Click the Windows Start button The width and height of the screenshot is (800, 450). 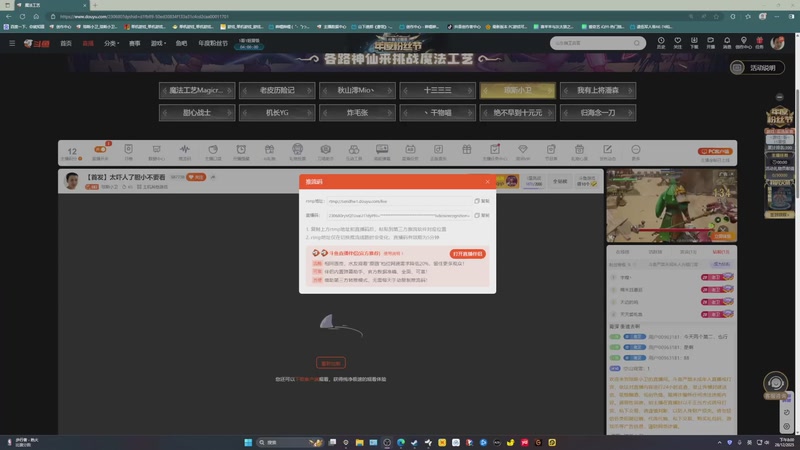tap(248, 442)
